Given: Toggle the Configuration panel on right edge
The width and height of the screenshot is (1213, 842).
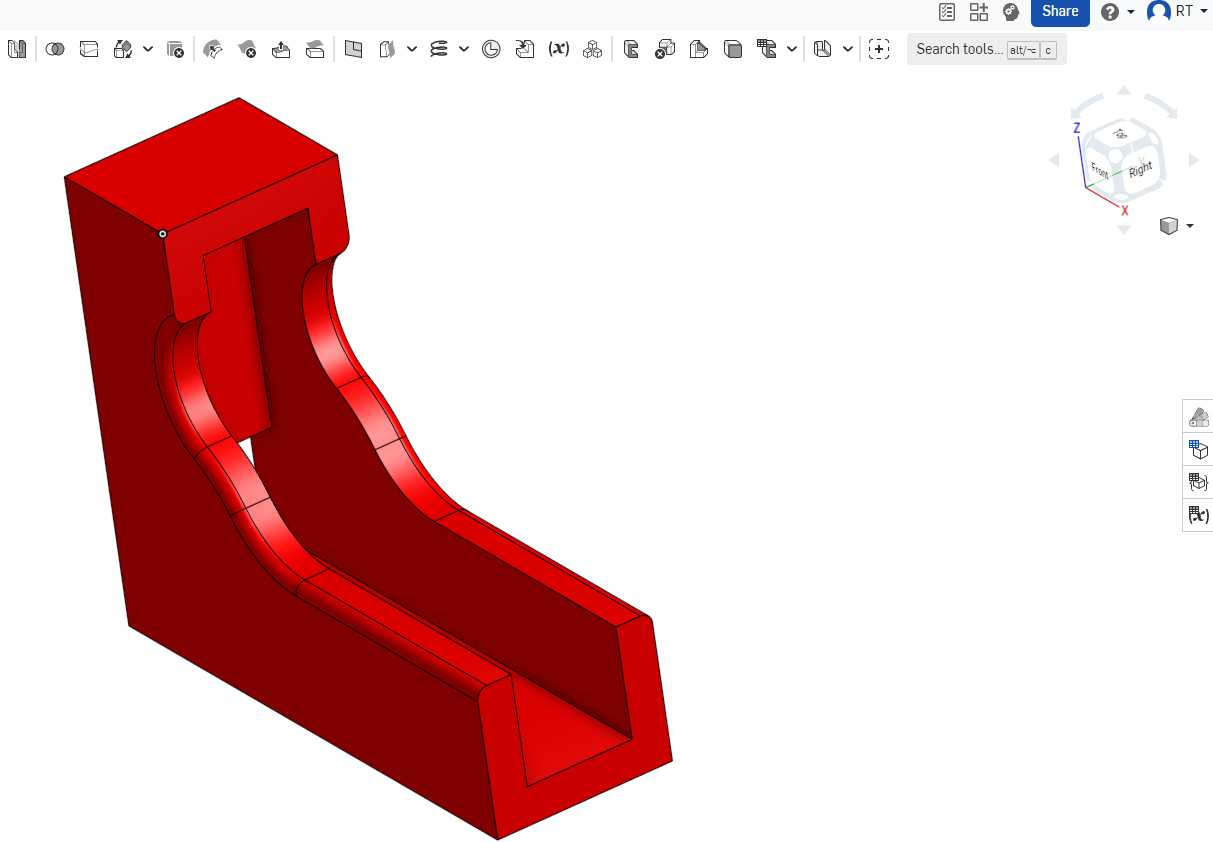Looking at the screenshot, I should pyautogui.click(x=1197, y=449).
